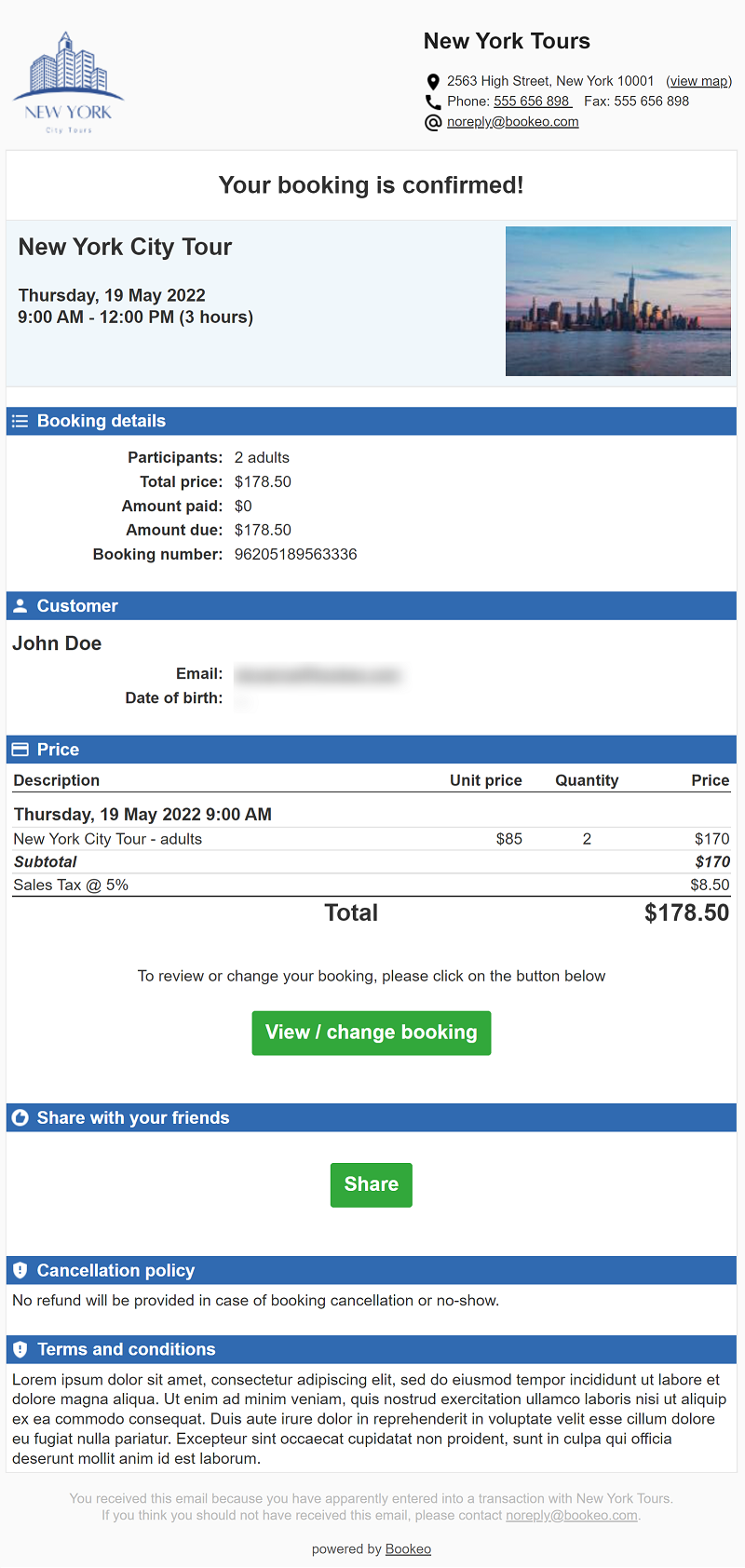Click the blurred customer email address
Viewport: 745px width, 1568px height.
click(318, 675)
